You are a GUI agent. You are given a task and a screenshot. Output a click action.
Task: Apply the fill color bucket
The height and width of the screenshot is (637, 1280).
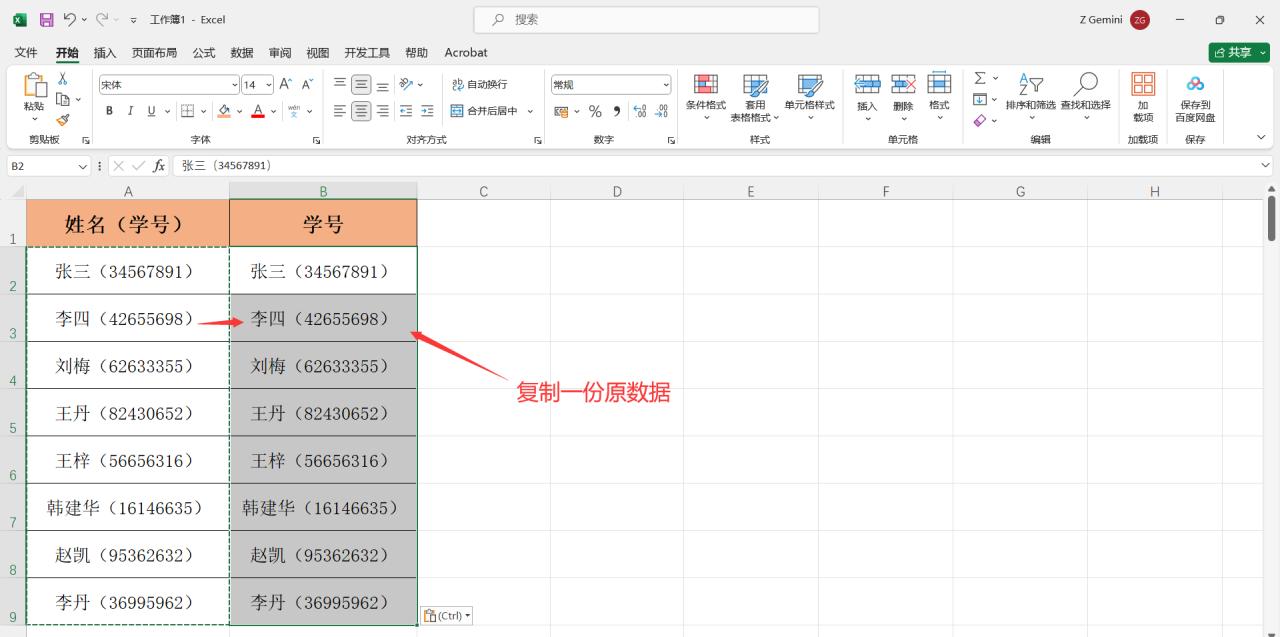(224, 111)
